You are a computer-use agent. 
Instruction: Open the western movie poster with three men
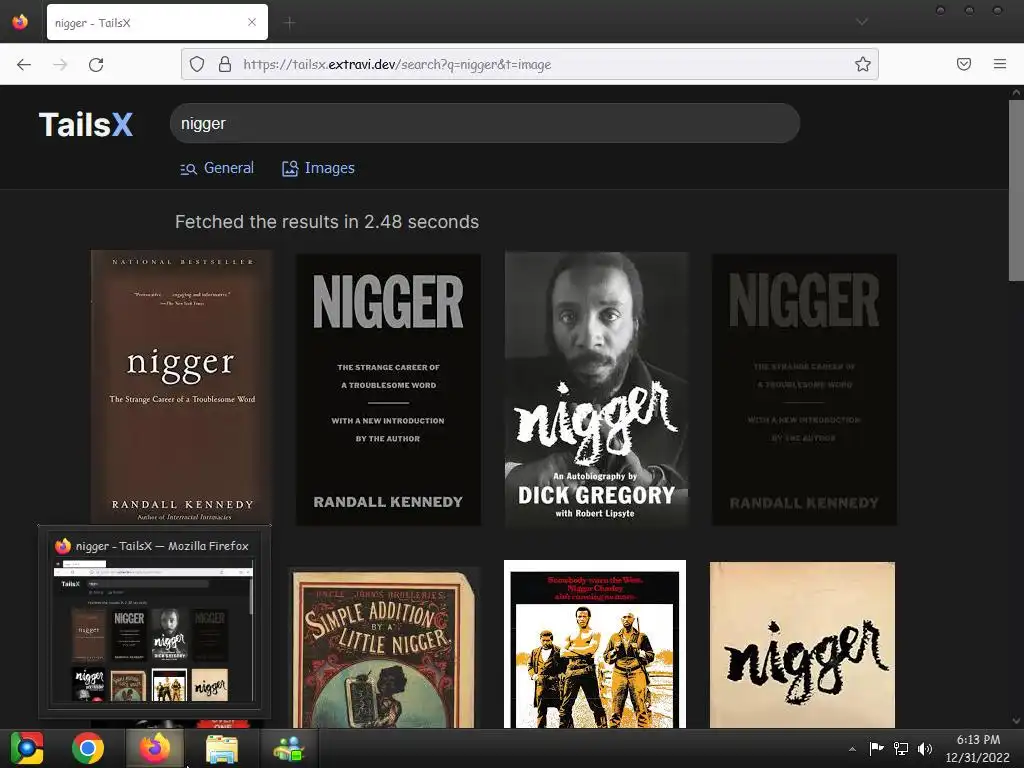point(595,644)
